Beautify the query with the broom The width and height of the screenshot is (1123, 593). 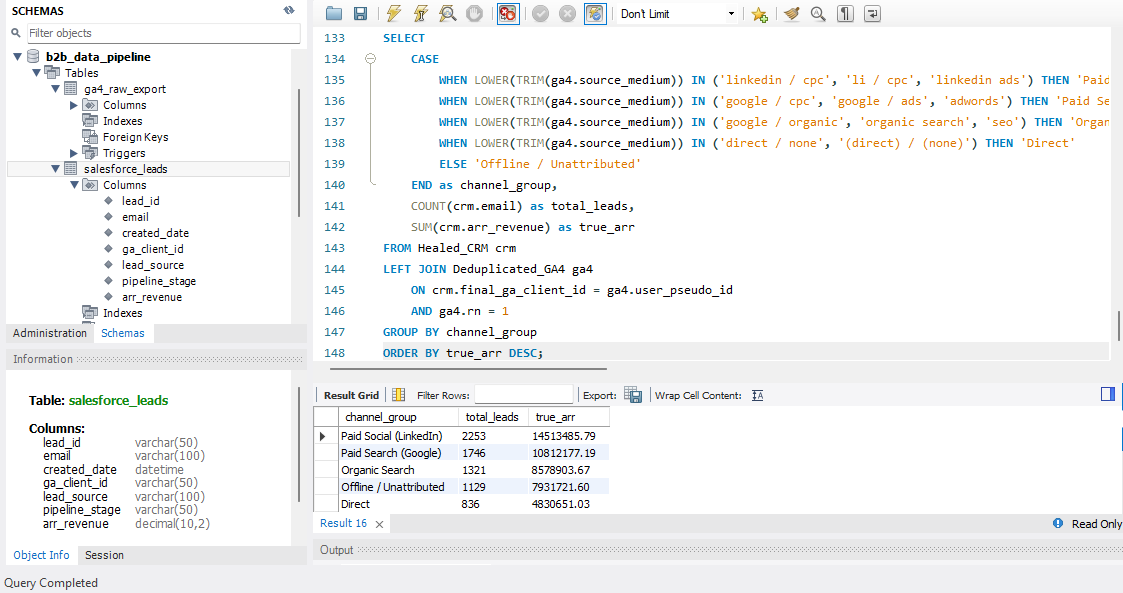[x=791, y=14]
